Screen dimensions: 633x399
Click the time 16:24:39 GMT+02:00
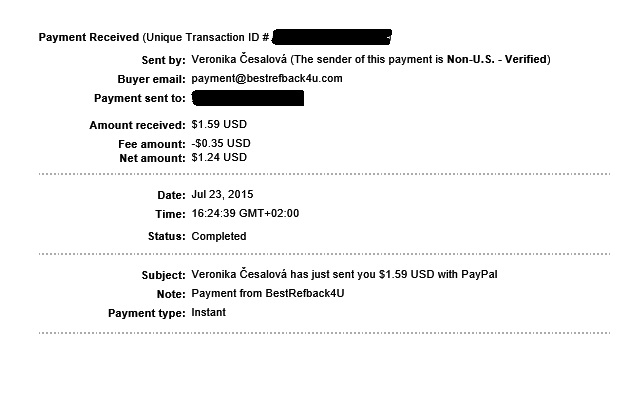(x=245, y=213)
